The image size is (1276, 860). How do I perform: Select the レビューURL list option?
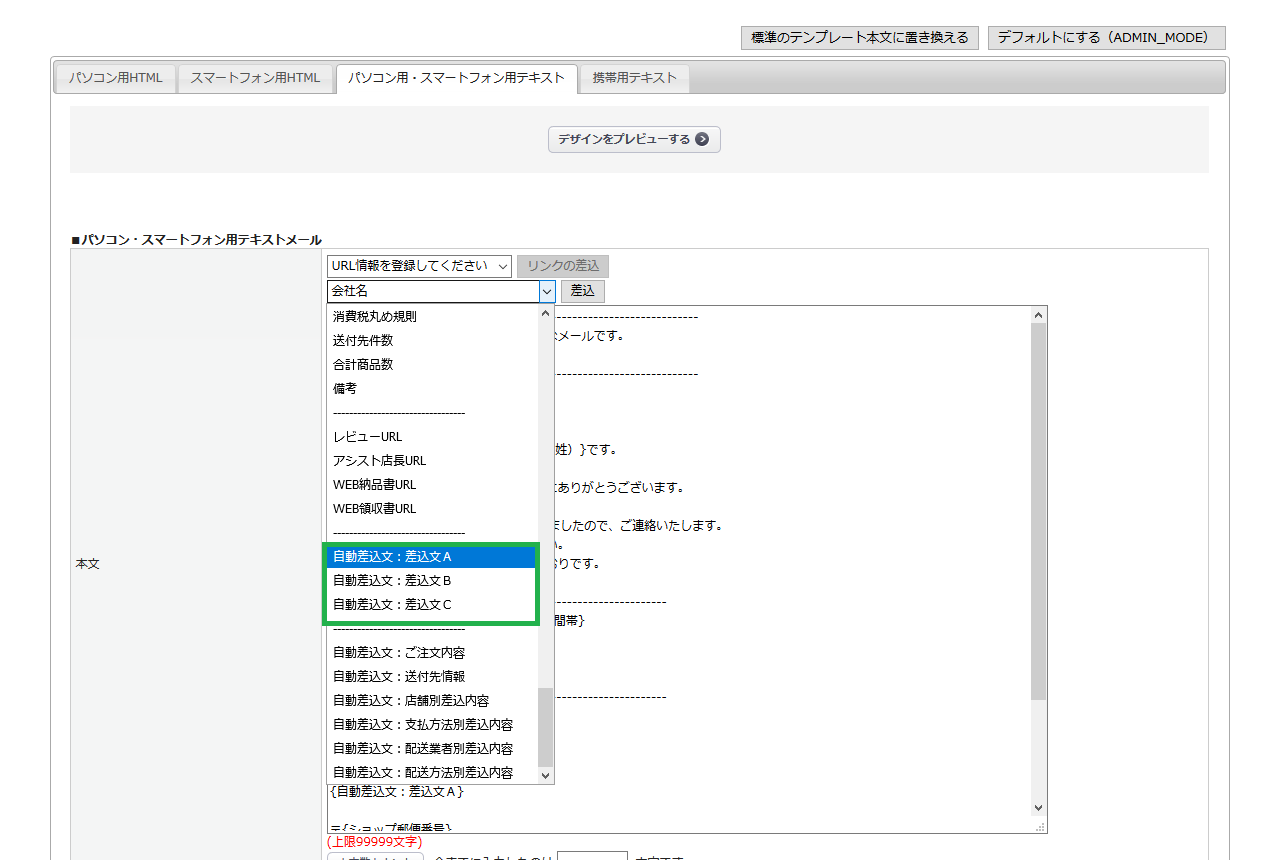pyautogui.click(x=367, y=437)
